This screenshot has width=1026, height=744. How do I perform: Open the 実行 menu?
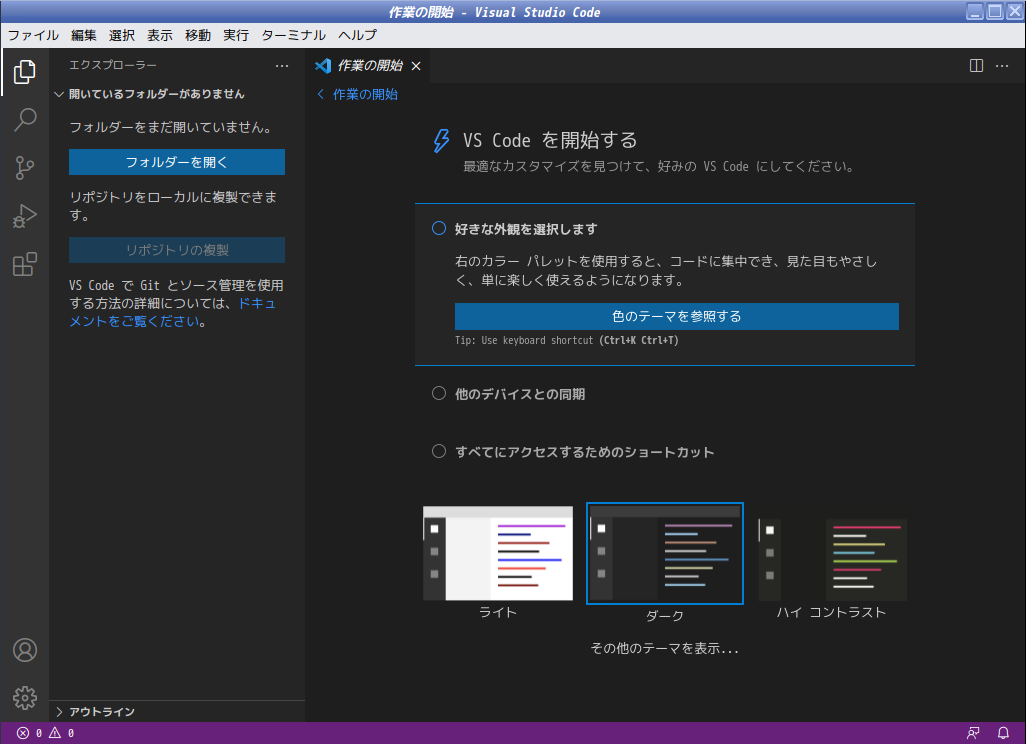[x=236, y=35]
